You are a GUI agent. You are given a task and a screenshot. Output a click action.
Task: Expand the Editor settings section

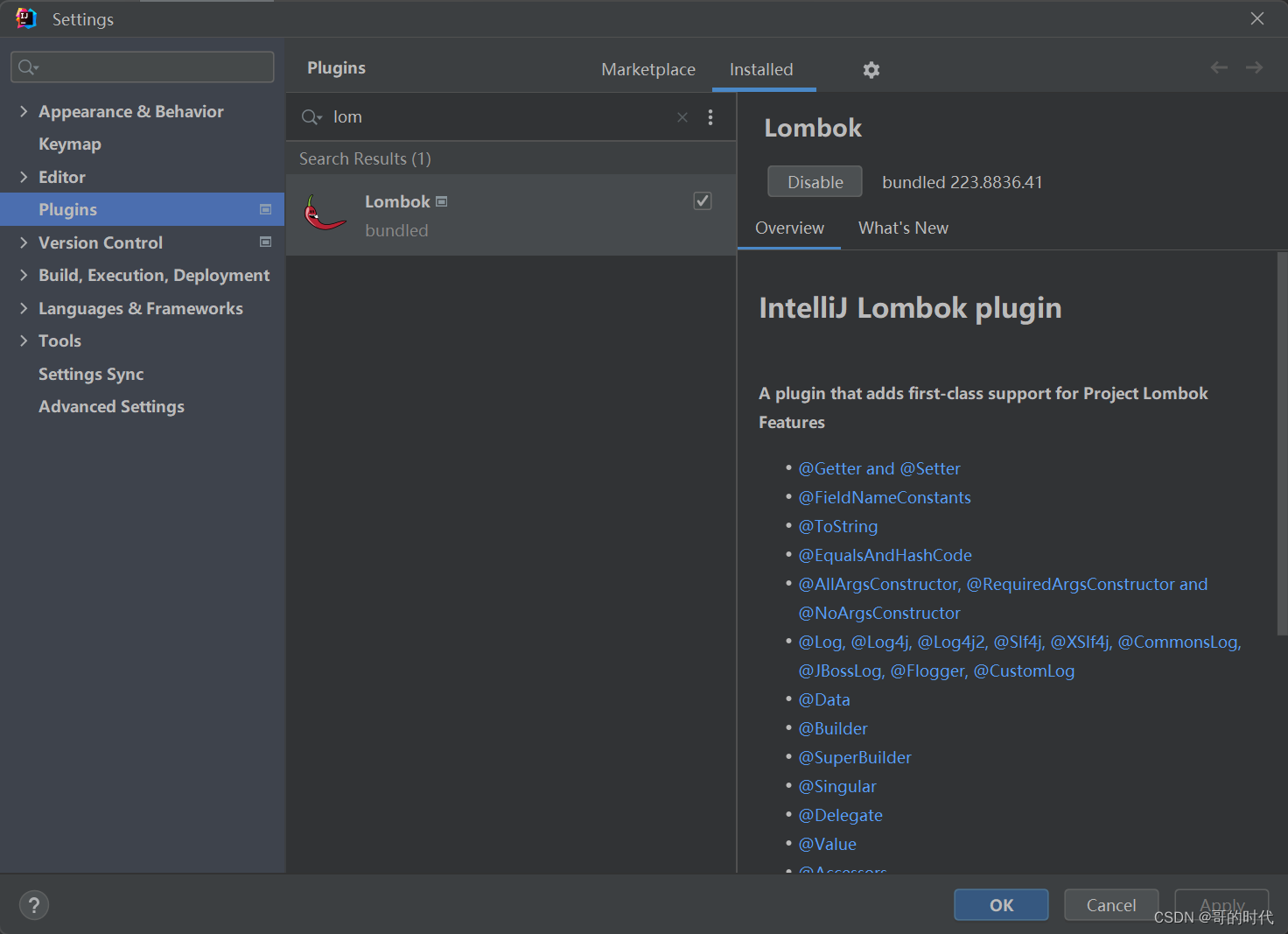[24, 177]
